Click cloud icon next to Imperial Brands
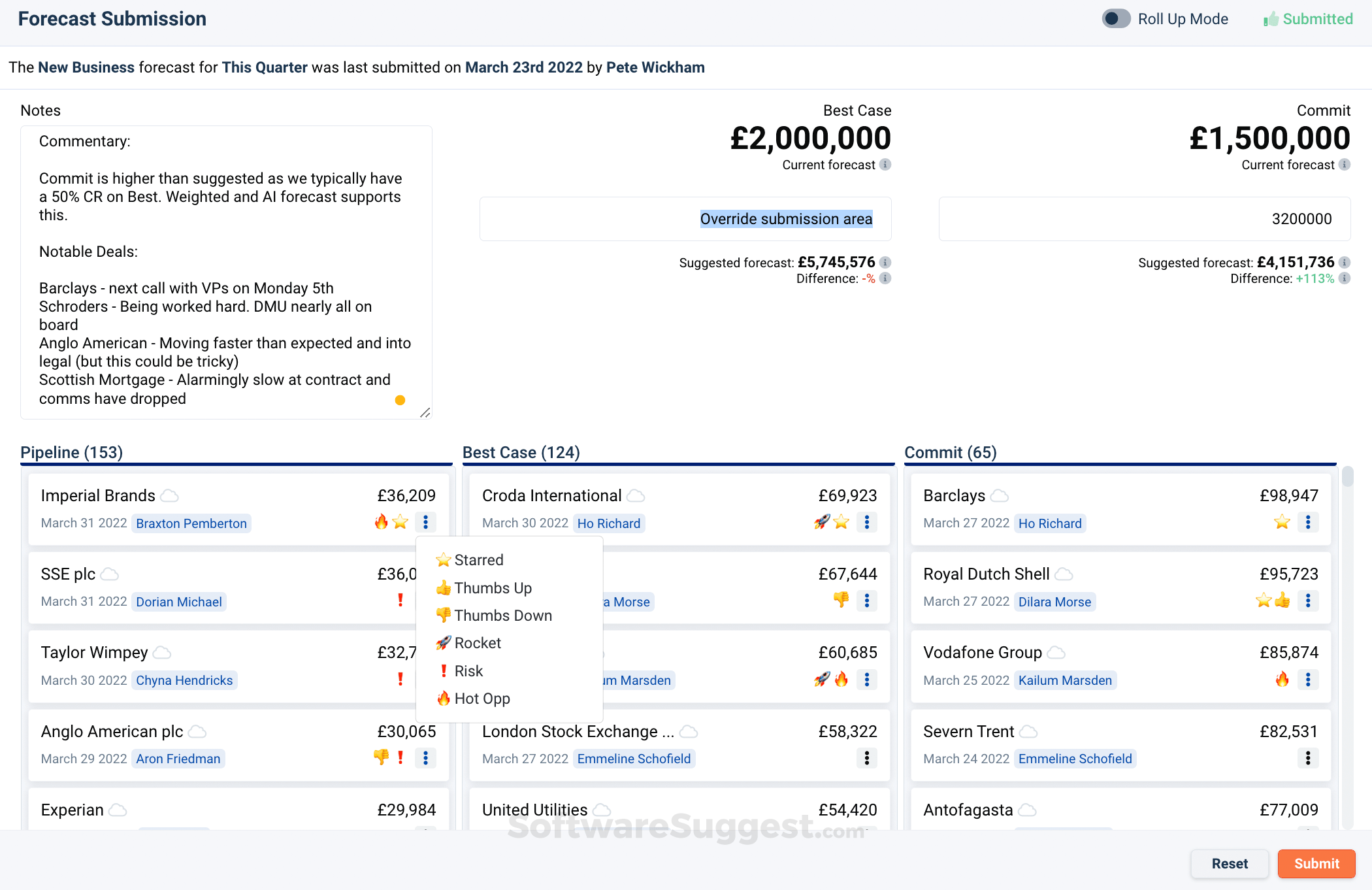Screen dimensions: 1372x890 170,496
